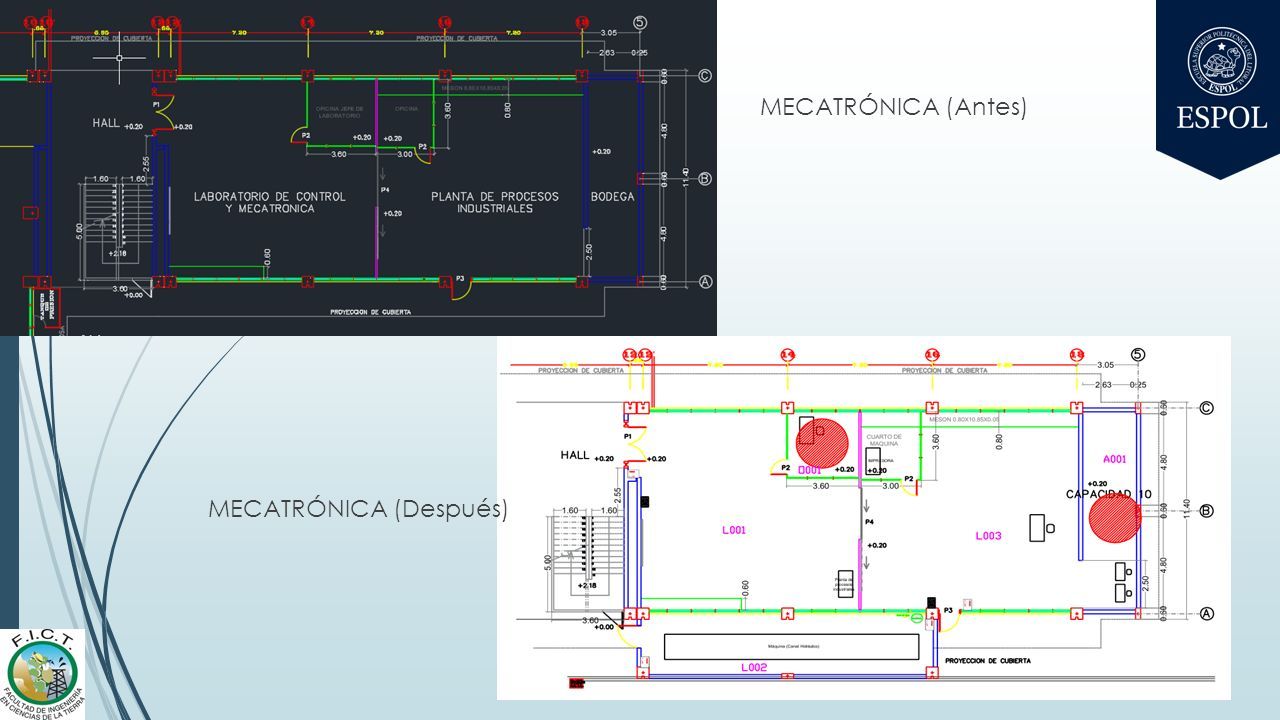Click the bottom PROYECCION DE CUBIERTA label in Antes drawing
Screen dimensions: 1280x720
coord(371,312)
